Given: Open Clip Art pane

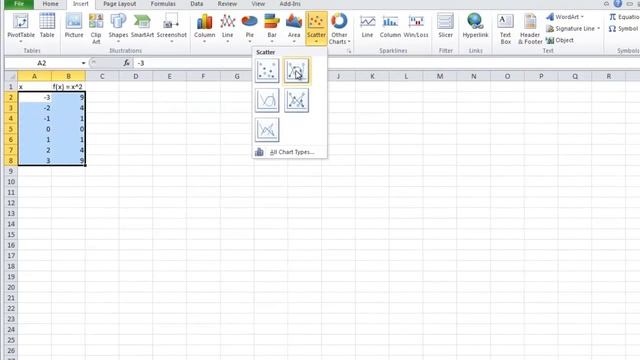Looking at the screenshot, I should point(96,28).
